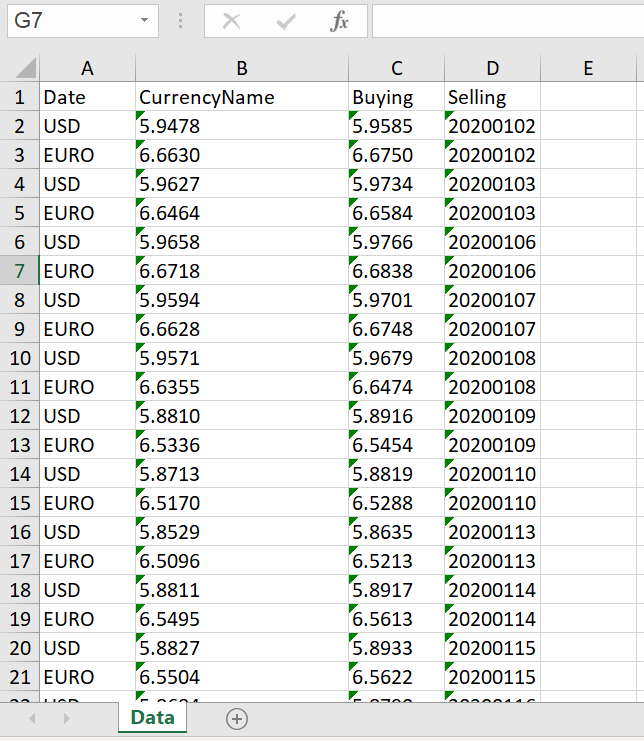Expand the Name Box dropdown arrow
This screenshot has width=644, height=741.
click(x=146, y=21)
